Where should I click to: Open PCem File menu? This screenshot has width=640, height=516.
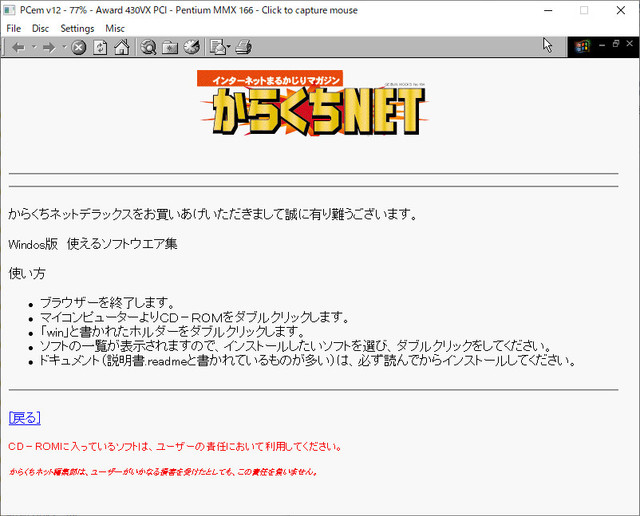pos(13,29)
